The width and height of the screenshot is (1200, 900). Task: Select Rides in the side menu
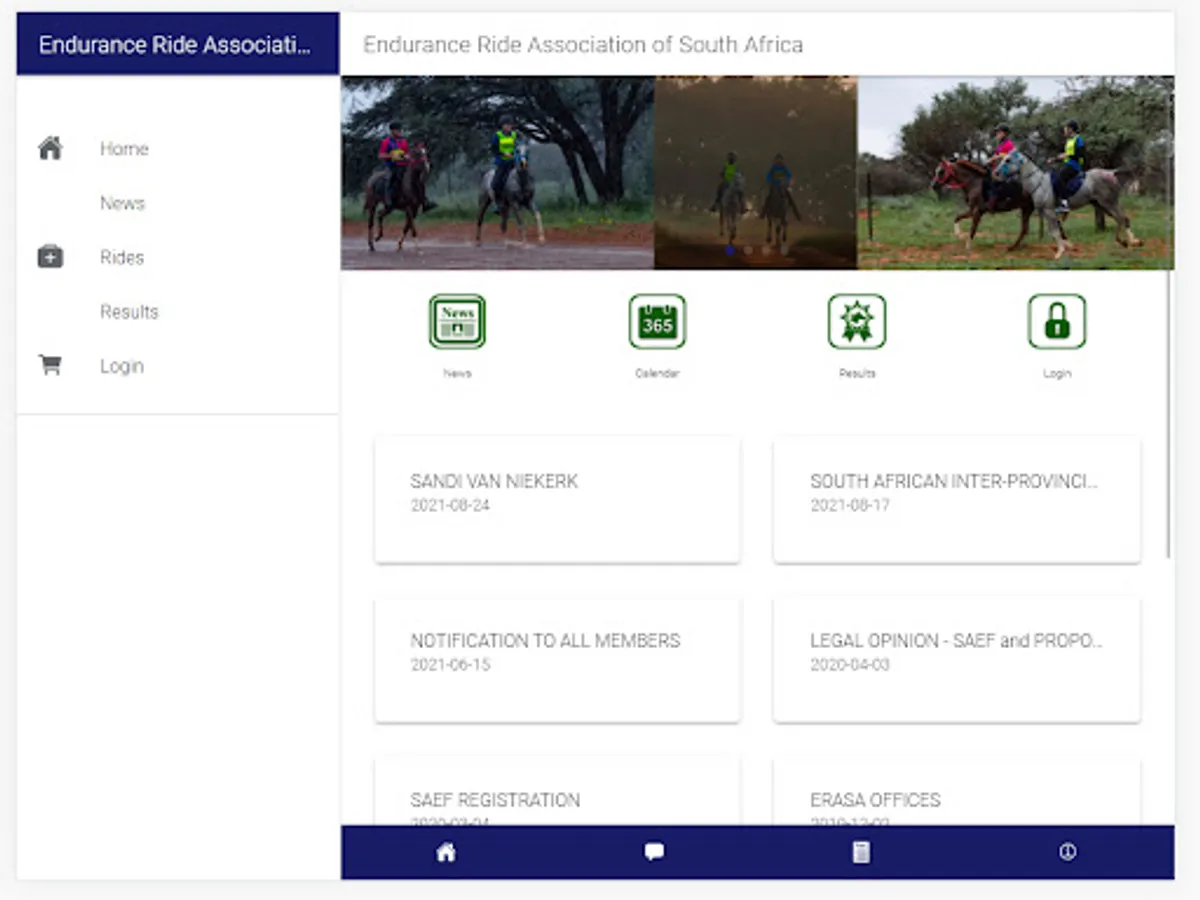click(x=122, y=257)
